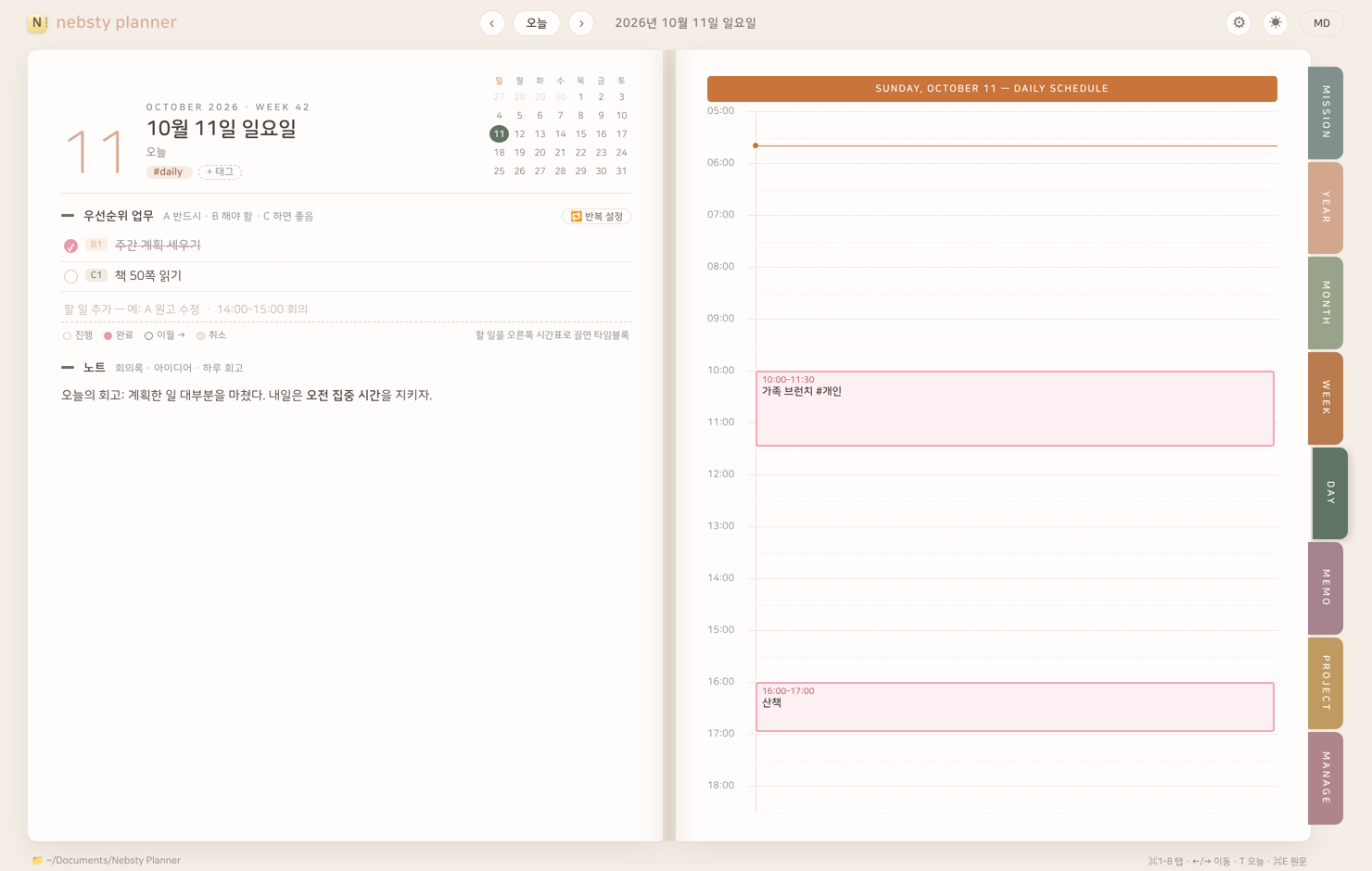Select the 가족 브런치 time block

coord(1015,409)
